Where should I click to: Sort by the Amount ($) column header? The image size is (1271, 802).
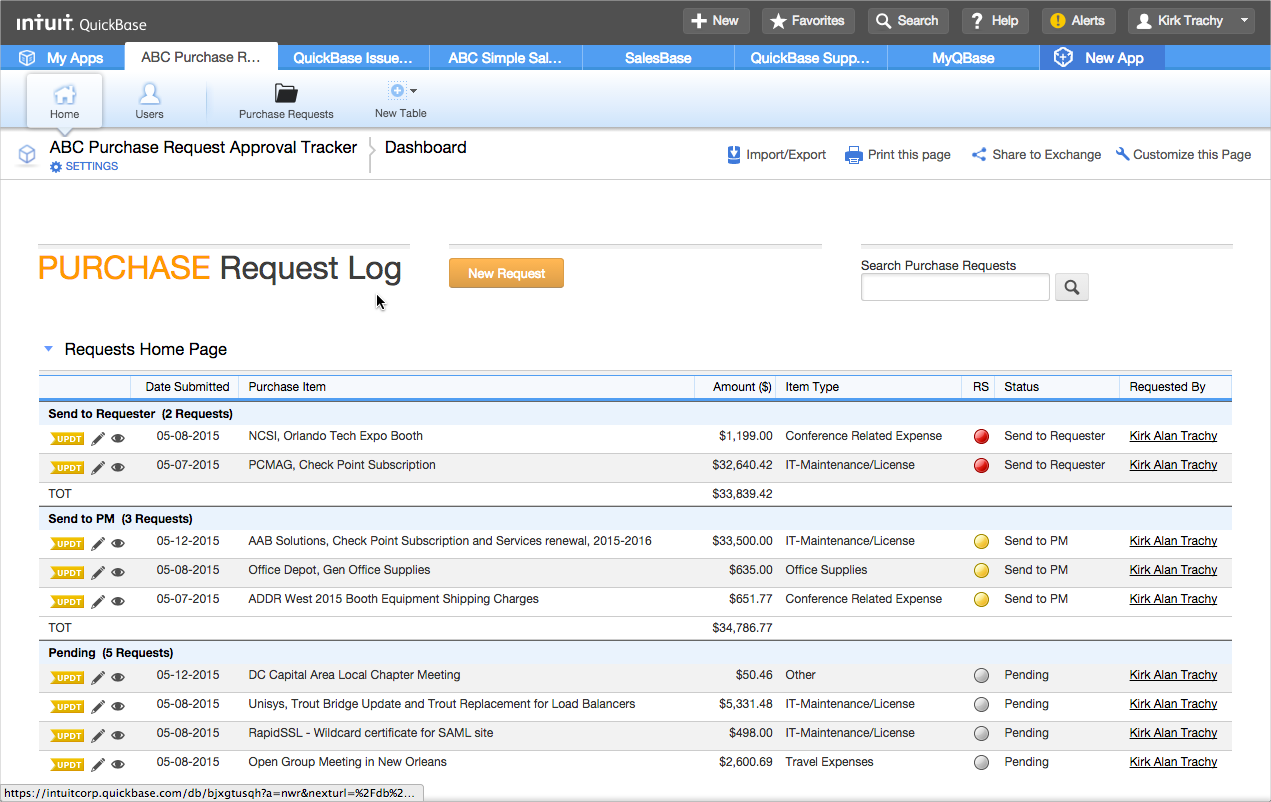coord(742,387)
